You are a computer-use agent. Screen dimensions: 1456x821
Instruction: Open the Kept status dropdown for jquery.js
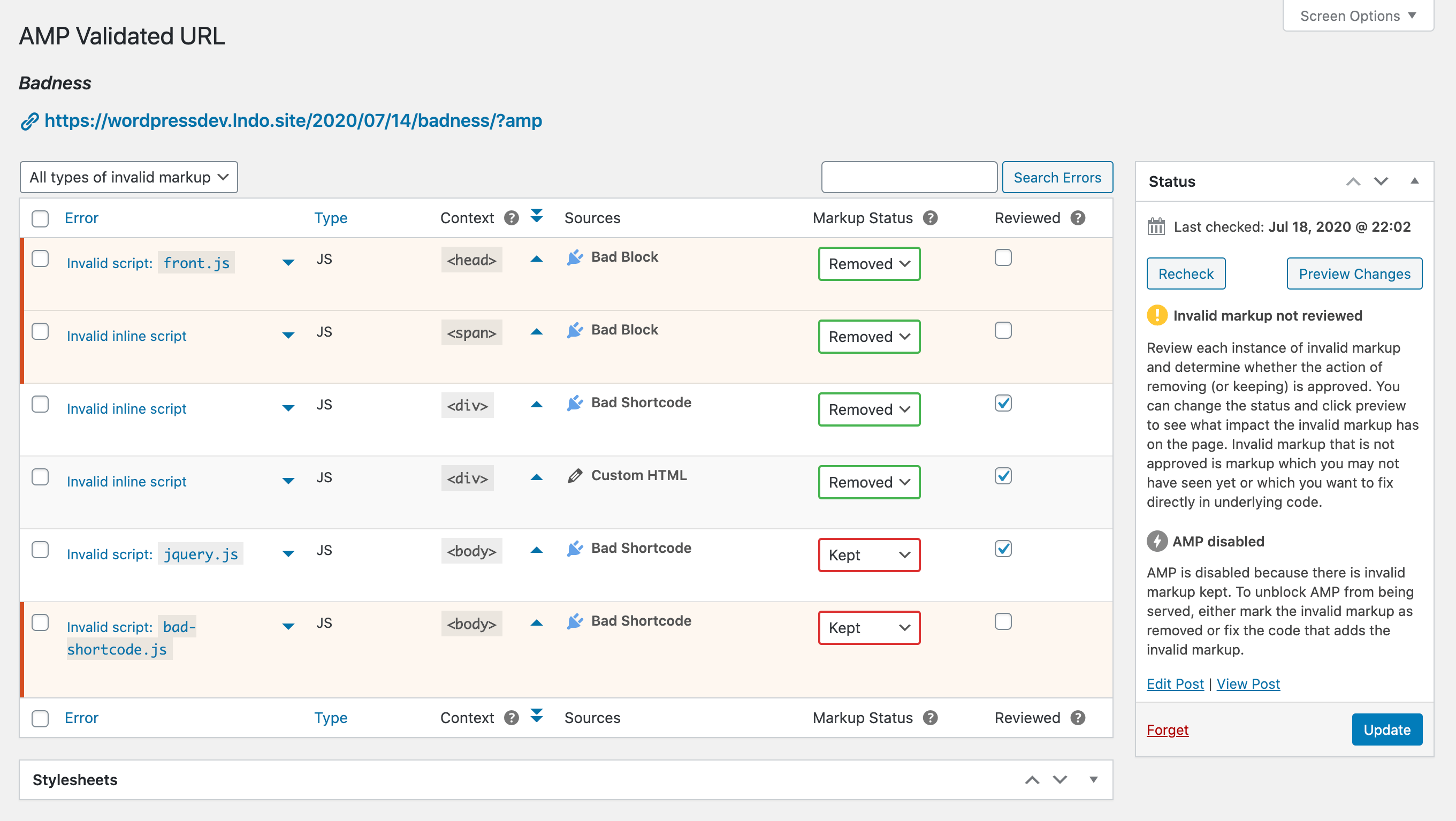(869, 554)
